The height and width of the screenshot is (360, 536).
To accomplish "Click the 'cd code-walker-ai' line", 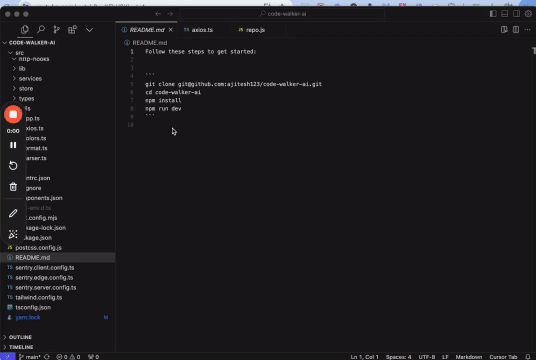I will click(173, 92).
